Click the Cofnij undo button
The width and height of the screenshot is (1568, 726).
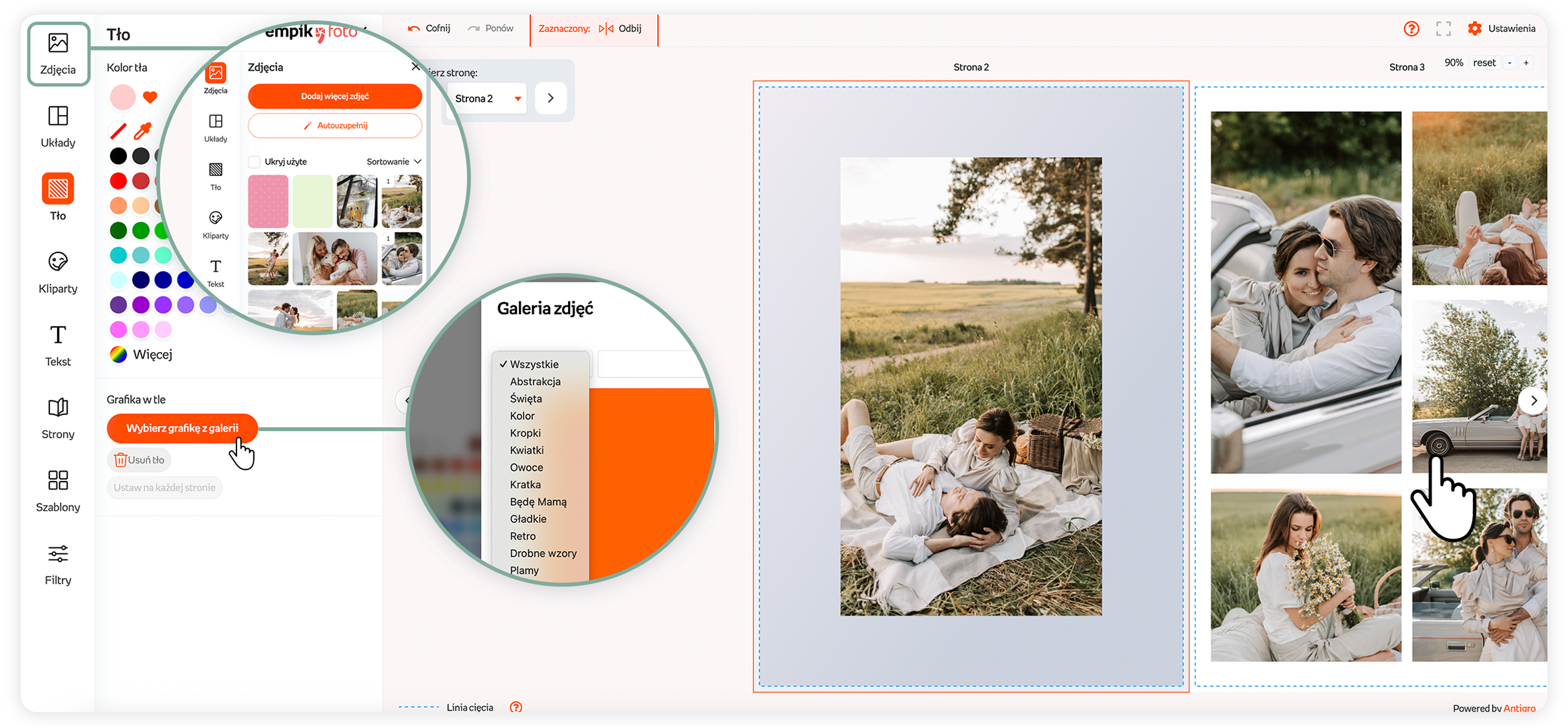click(429, 29)
